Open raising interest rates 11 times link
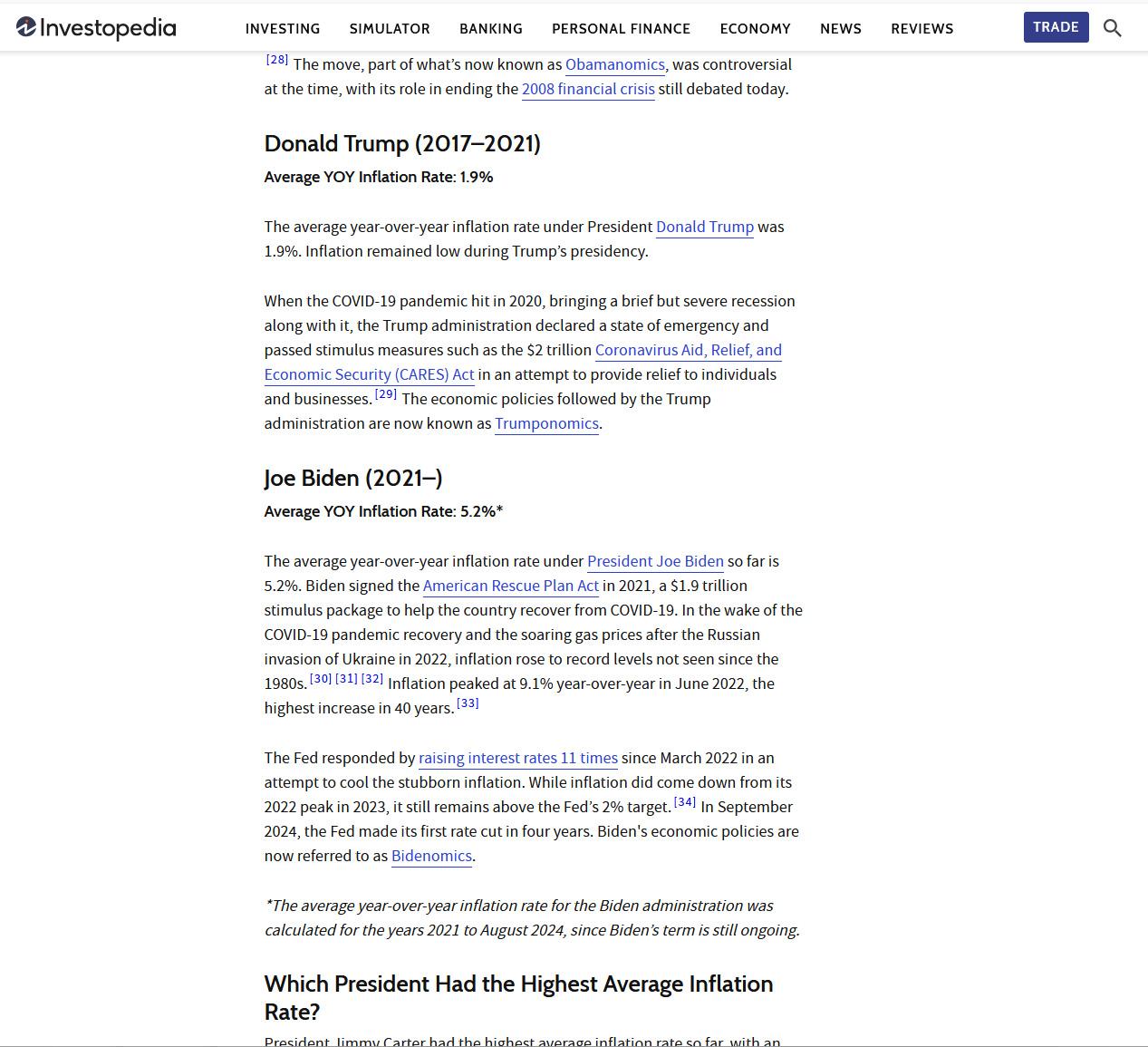Viewport: 1148px width, 1047px height. (518, 759)
